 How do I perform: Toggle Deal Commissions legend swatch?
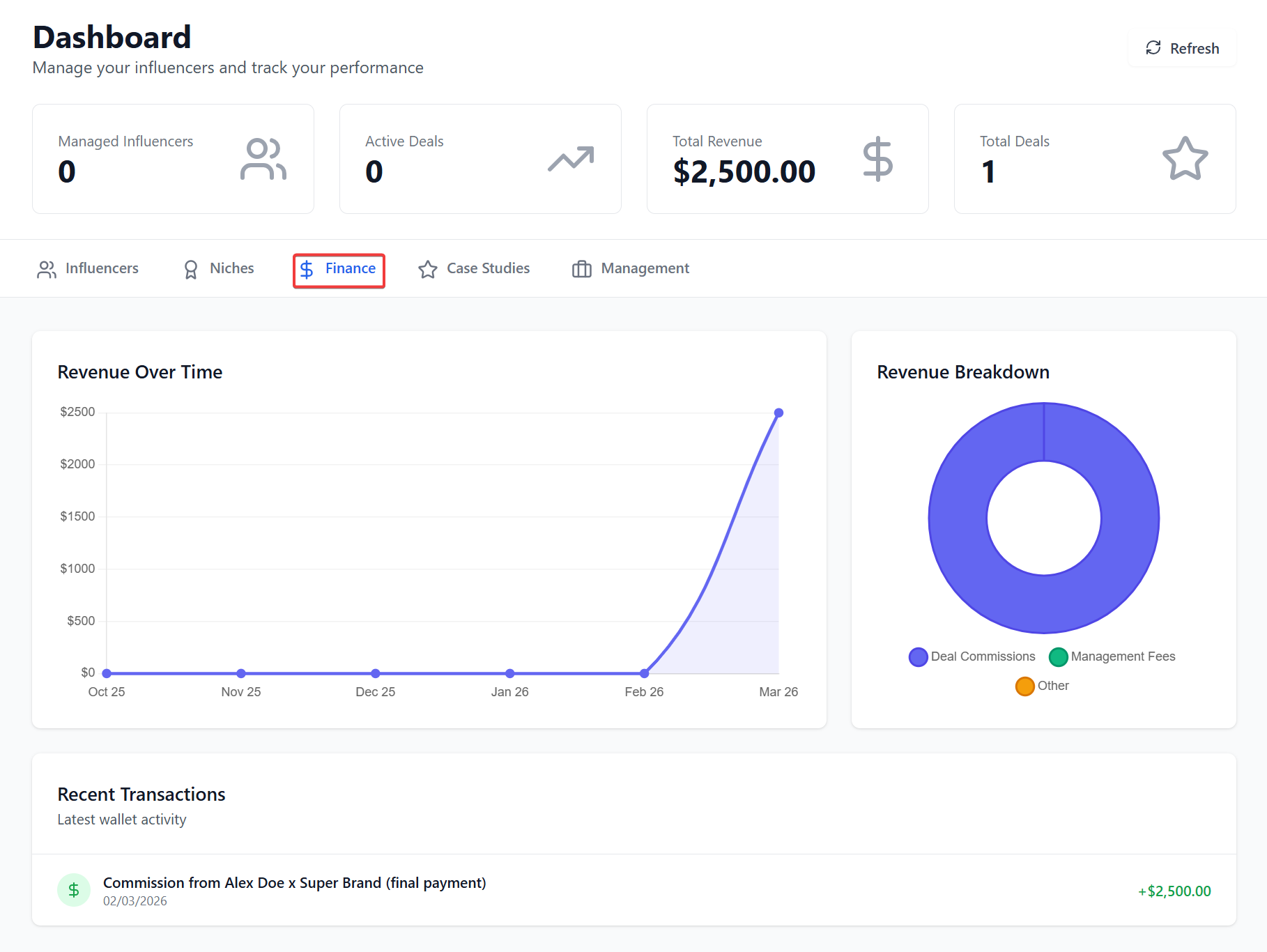tap(919, 657)
